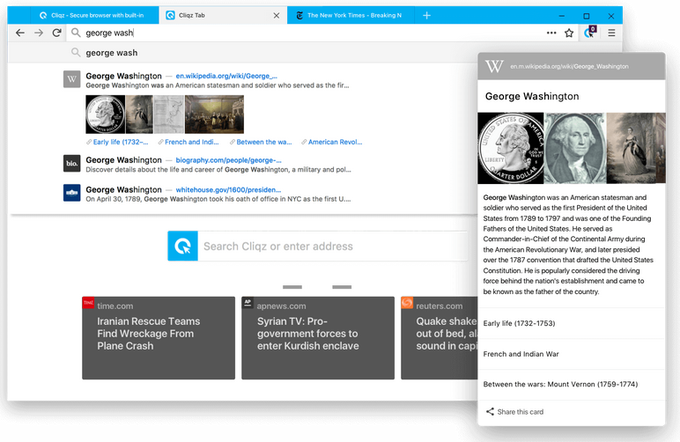680x442 pixels.
Task: Close the Cliqz Tab tab
Action: click(x=276, y=16)
